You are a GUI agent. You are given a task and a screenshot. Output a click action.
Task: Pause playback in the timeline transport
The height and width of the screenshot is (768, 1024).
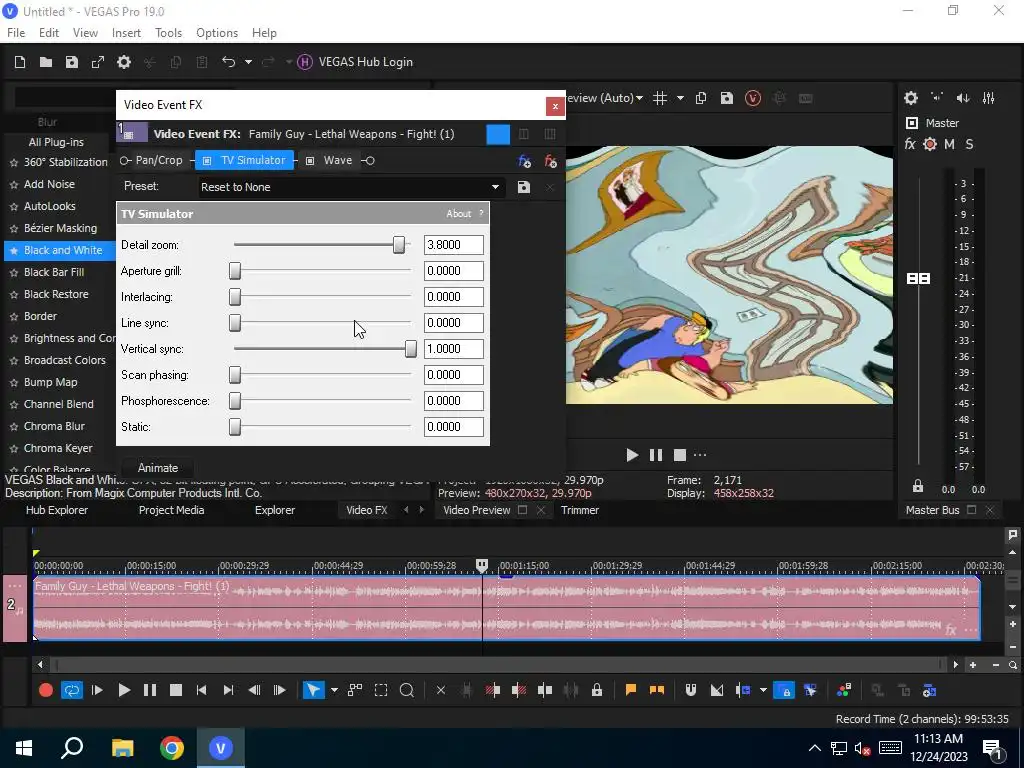[x=150, y=690]
